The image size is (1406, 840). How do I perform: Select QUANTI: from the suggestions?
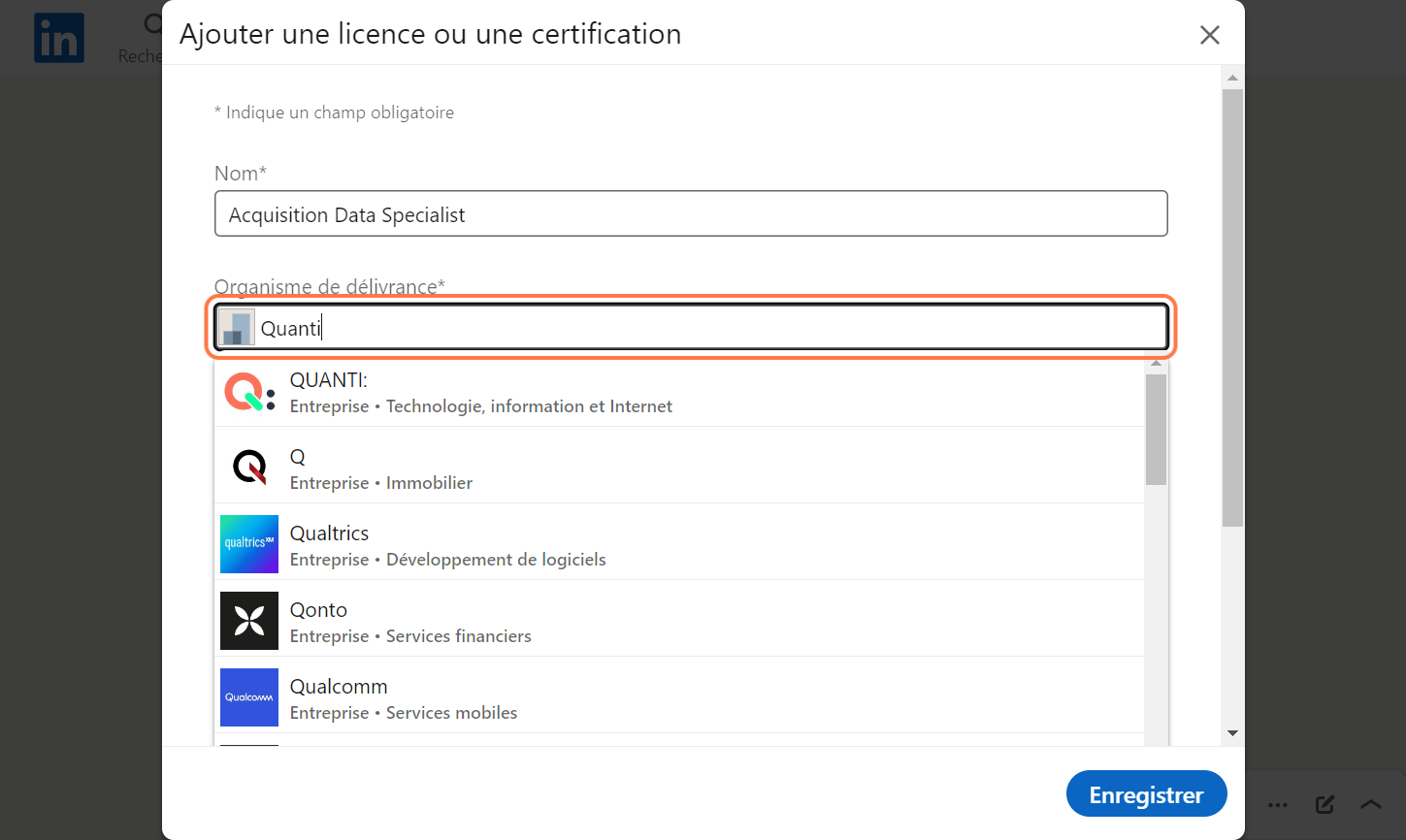tap(679, 392)
